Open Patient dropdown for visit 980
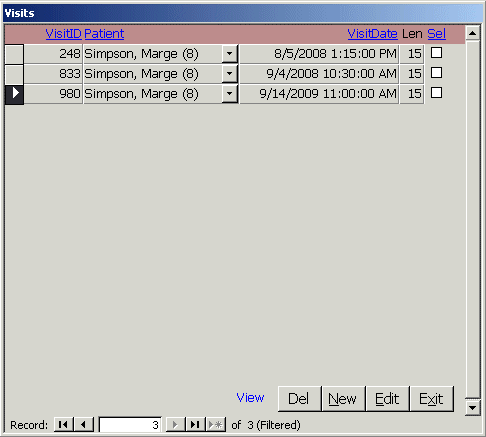 click(x=230, y=94)
